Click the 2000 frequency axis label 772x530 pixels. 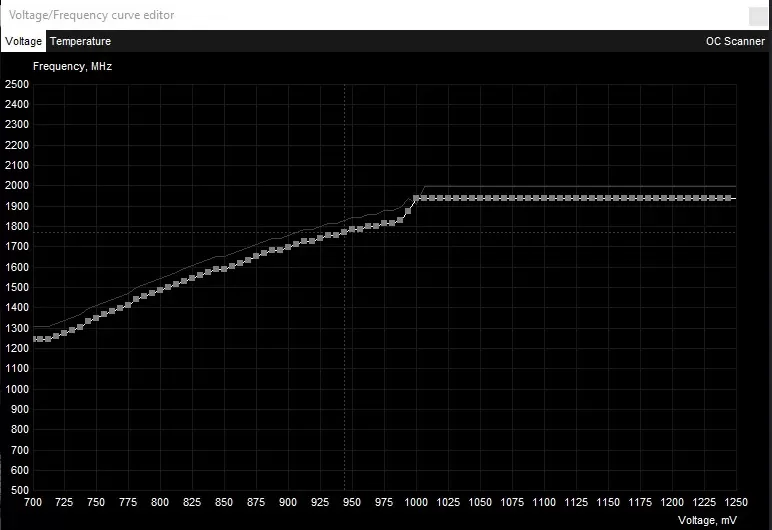pyautogui.click(x=17, y=186)
